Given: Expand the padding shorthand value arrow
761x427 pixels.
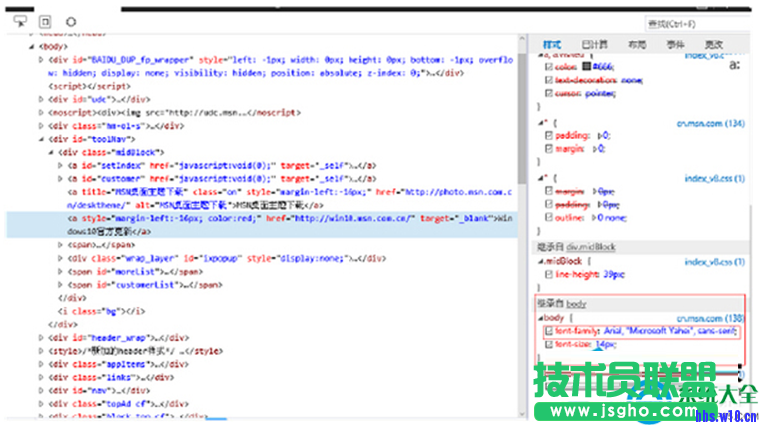Looking at the screenshot, I should pos(600,134).
